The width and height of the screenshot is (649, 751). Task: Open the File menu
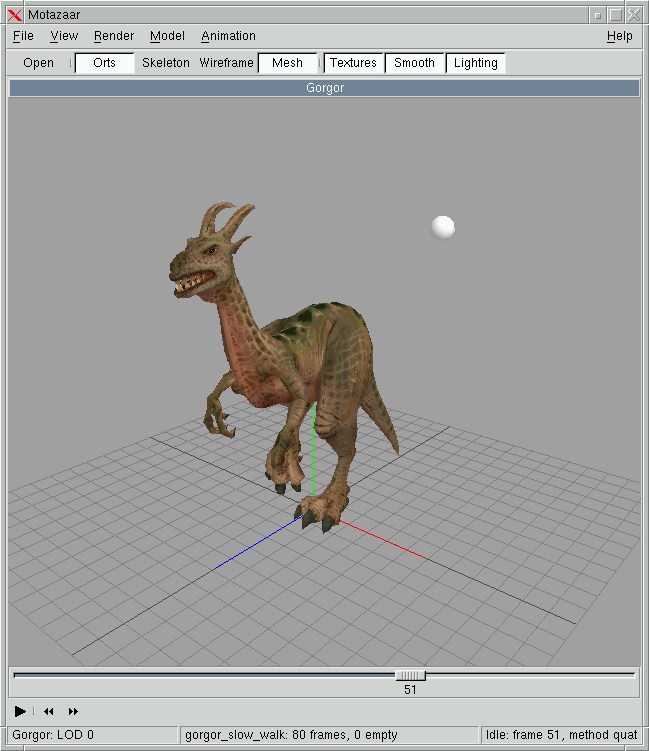(x=23, y=36)
